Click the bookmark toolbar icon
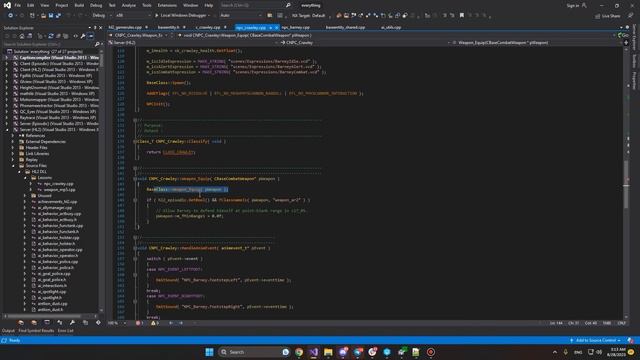Image resolution: width=640 pixels, height=360 pixels. click(462, 16)
